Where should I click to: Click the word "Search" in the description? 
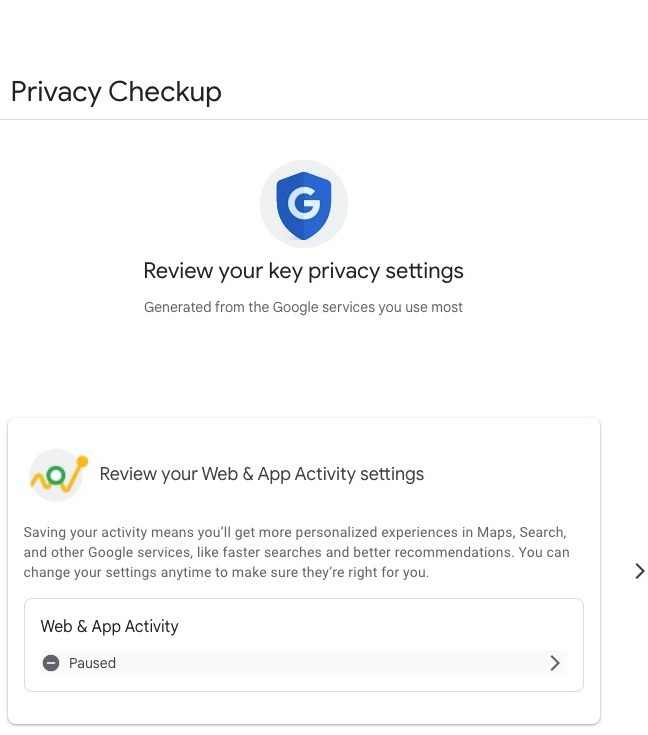tap(541, 532)
